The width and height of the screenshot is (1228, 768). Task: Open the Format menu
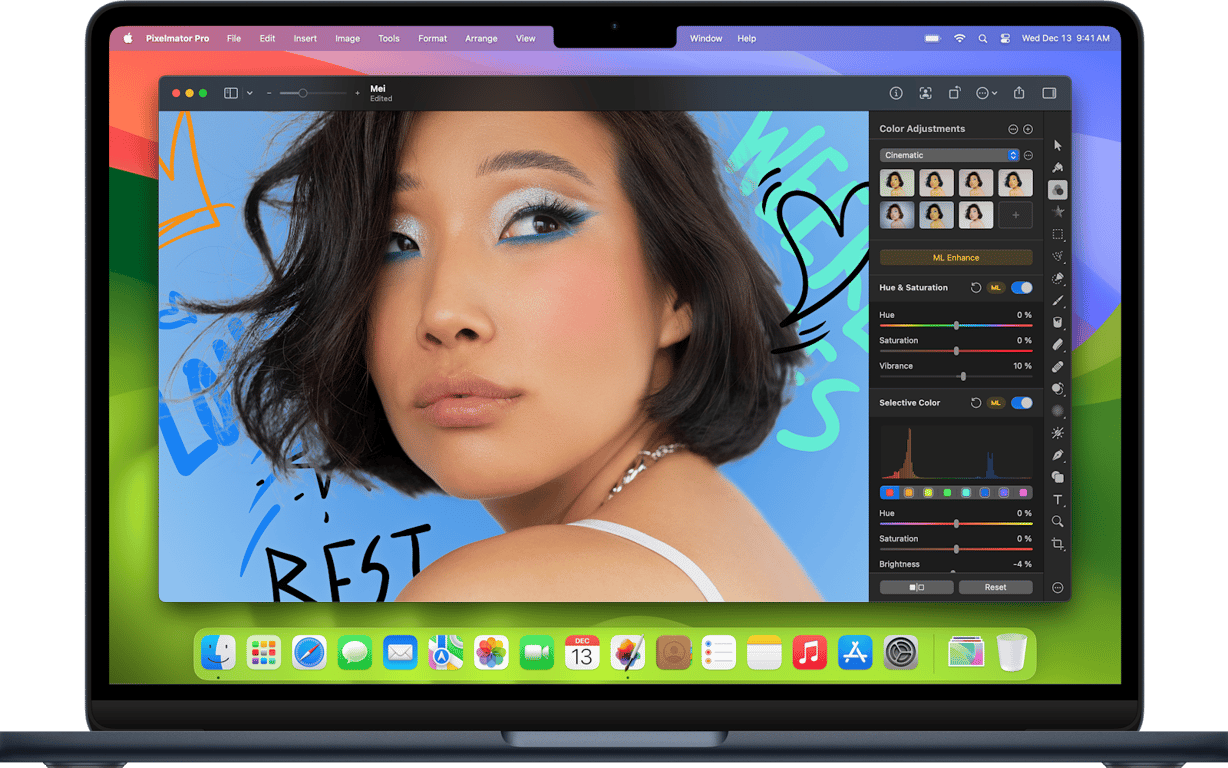432,38
